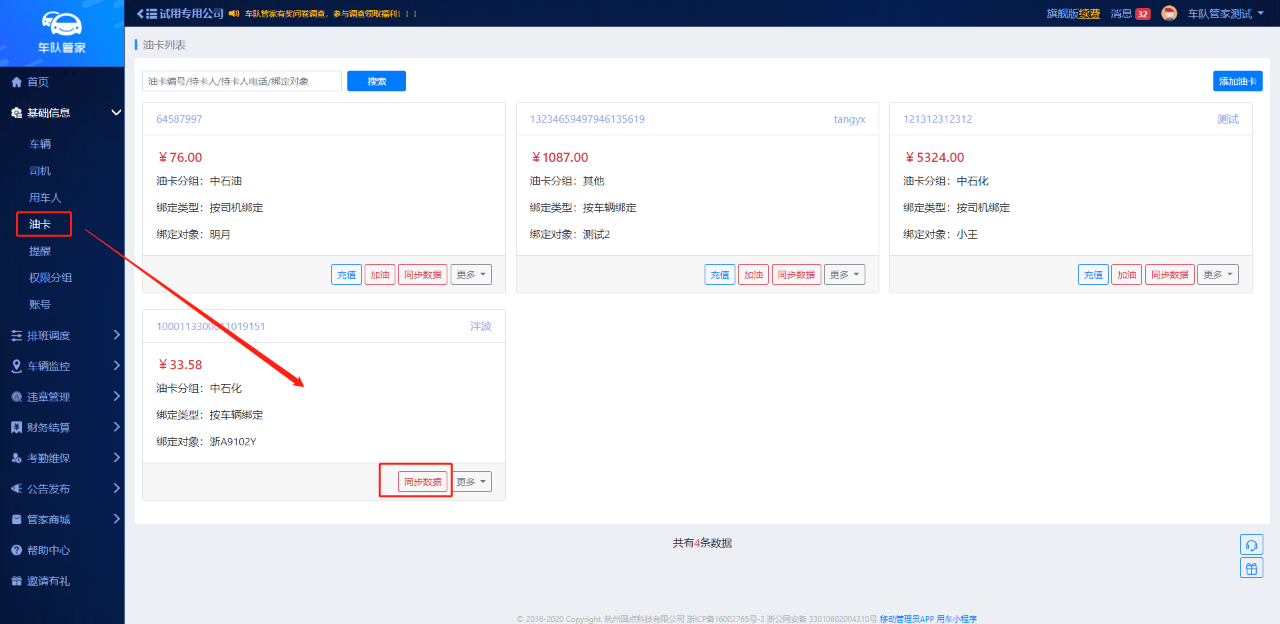Click the 添加油卡 button
Viewport: 1280px width, 624px height.
point(1237,81)
